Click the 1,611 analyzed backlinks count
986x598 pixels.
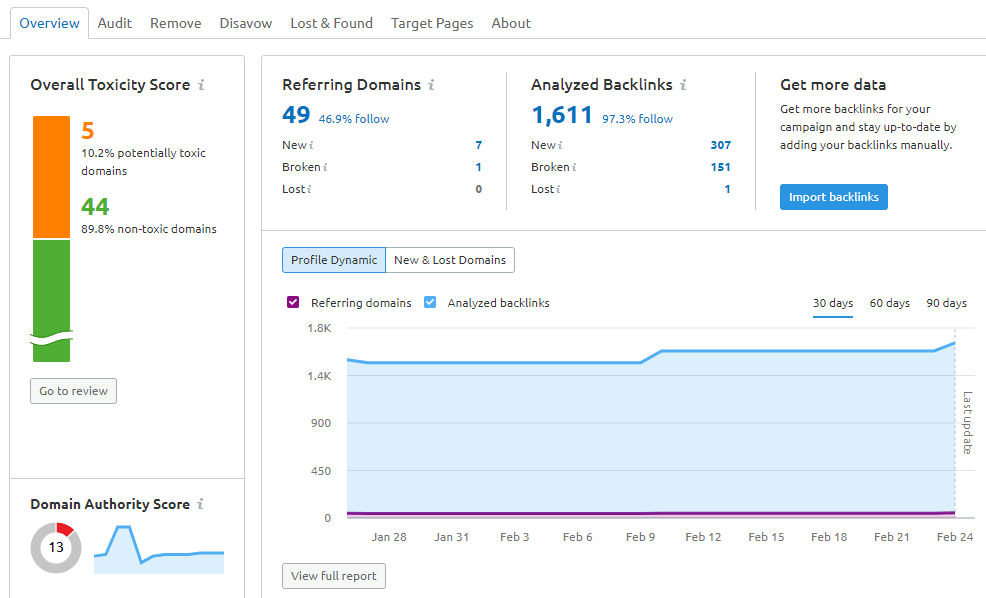tap(562, 115)
